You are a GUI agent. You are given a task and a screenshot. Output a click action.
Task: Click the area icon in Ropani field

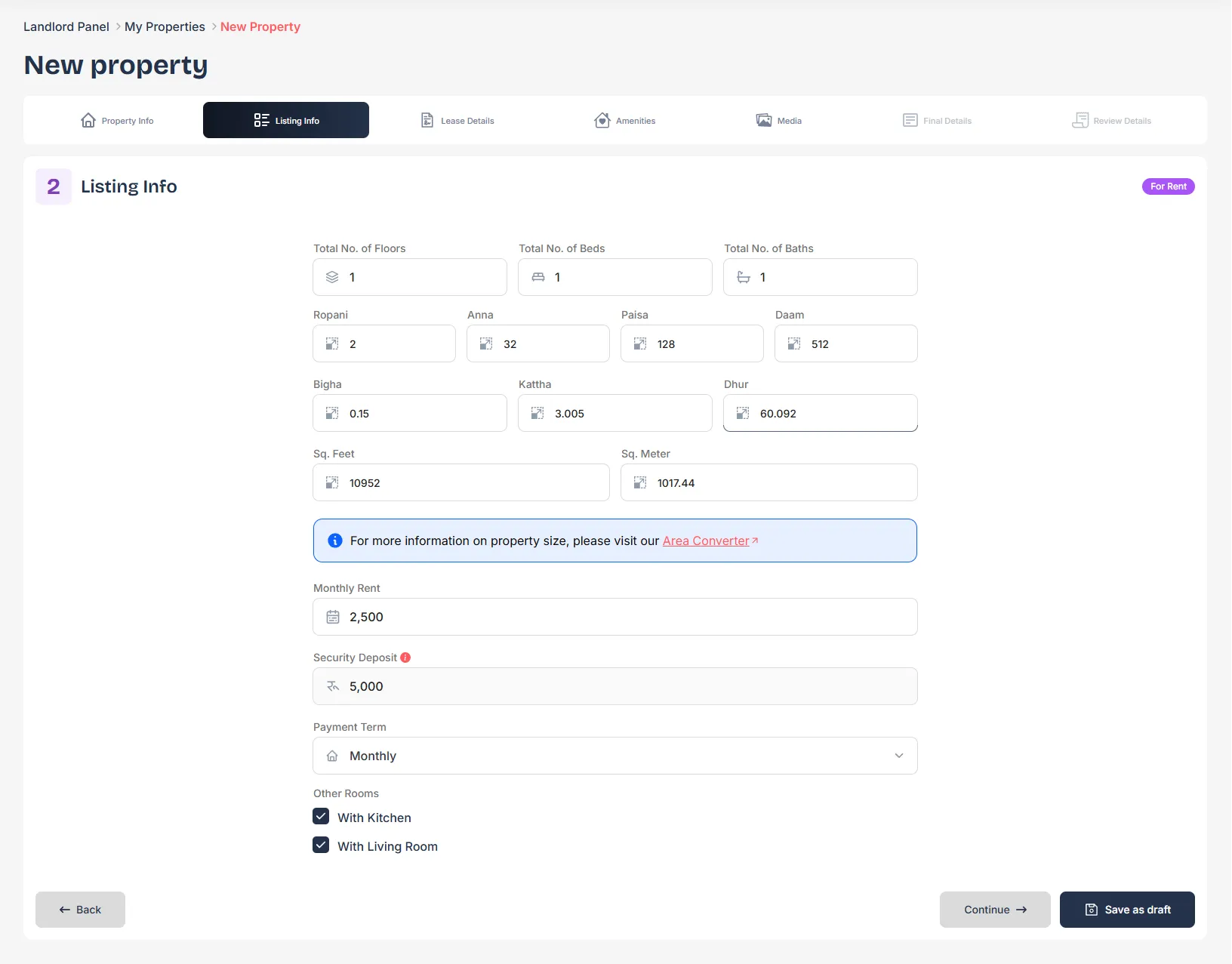332,343
